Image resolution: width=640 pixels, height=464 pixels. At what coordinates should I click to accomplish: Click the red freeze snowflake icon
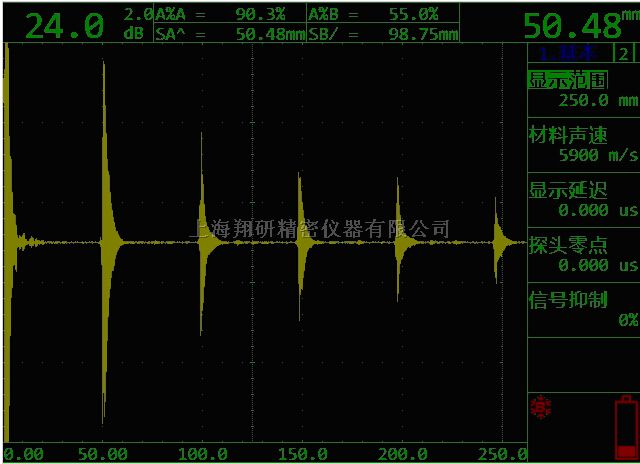tap(540, 407)
